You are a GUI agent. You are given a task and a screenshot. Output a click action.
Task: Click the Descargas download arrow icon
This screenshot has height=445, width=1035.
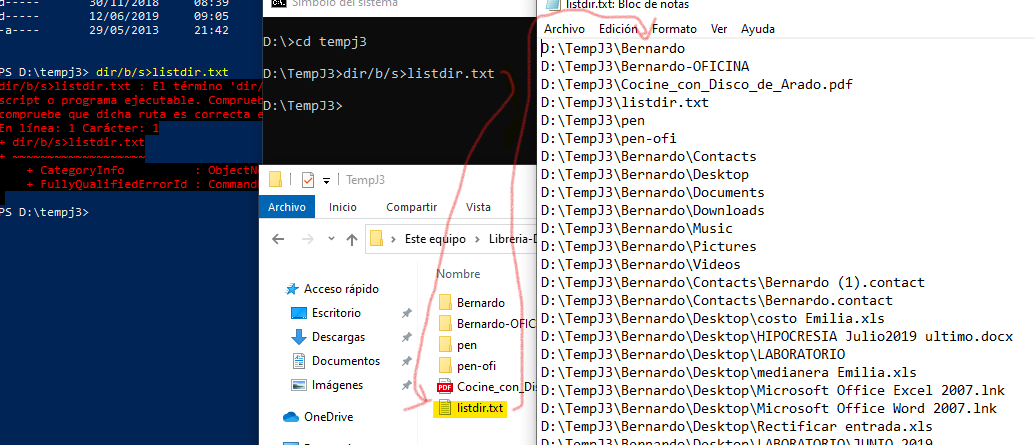(x=299, y=337)
